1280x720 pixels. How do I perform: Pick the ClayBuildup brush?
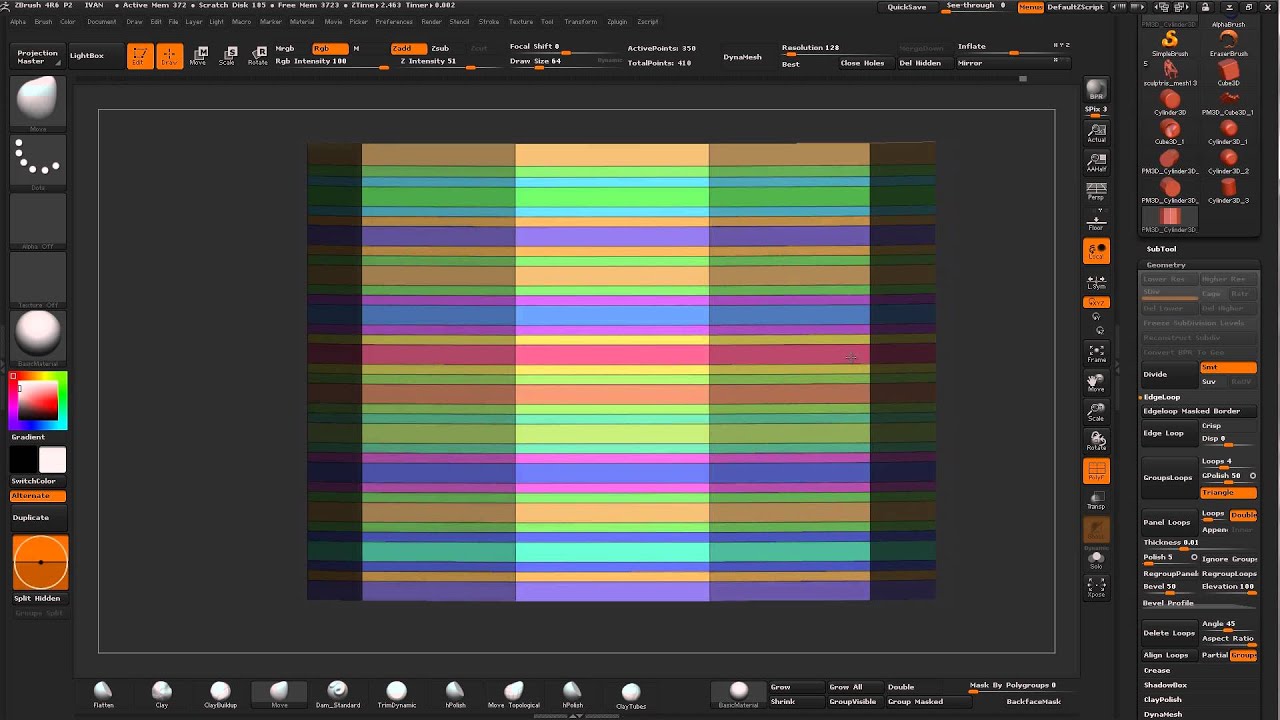coord(220,695)
